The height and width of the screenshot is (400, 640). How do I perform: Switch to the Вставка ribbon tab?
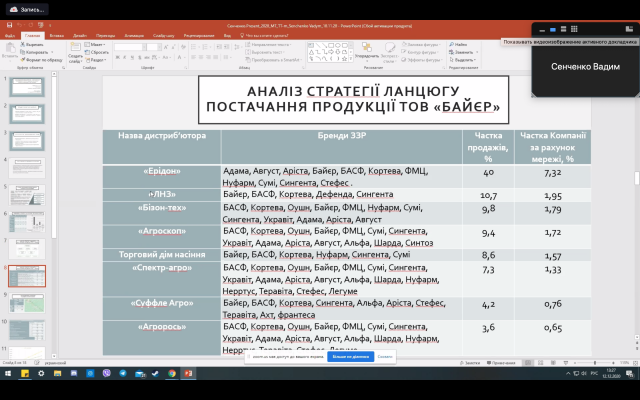coord(56,34)
